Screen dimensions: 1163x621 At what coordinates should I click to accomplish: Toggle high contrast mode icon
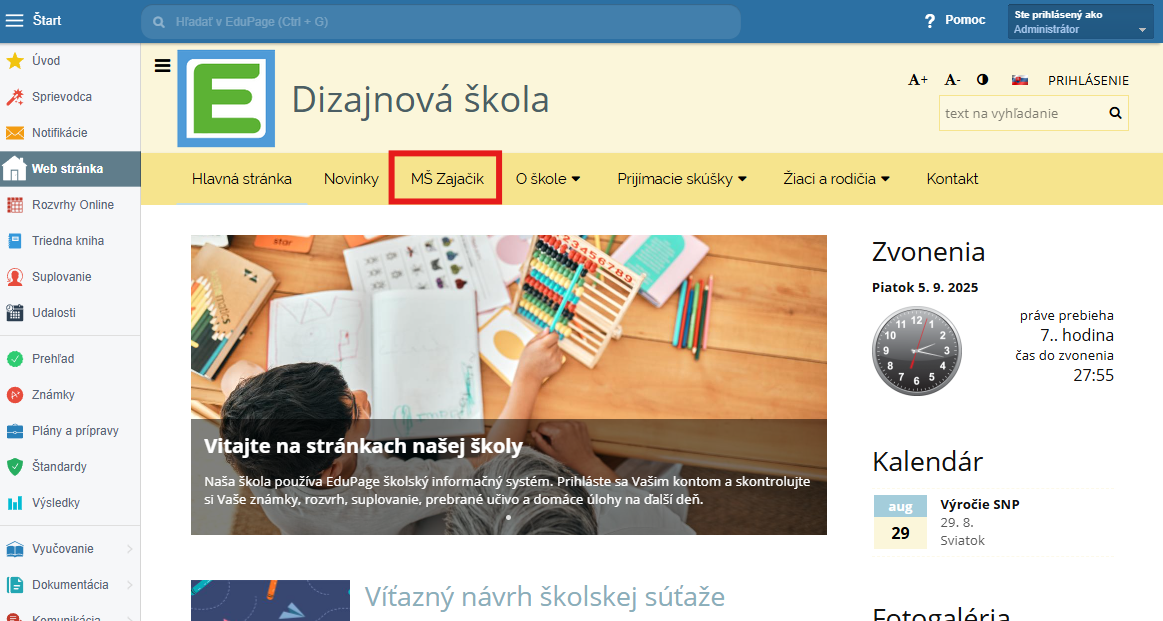(983, 79)
